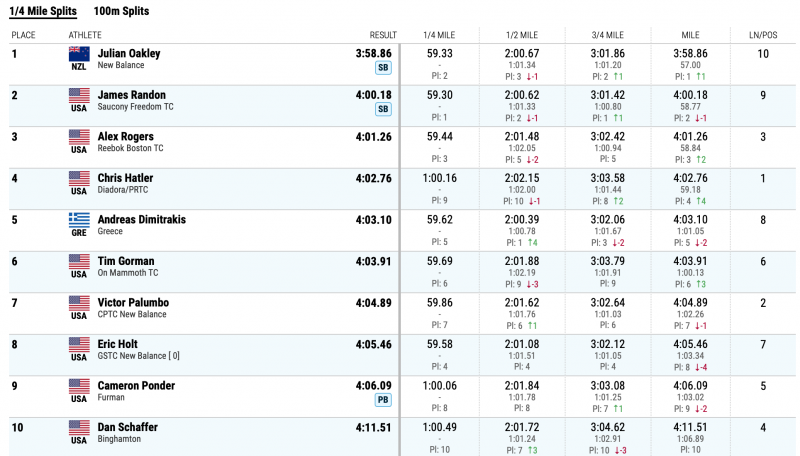Click the PLACE column header

click(24, 35)
